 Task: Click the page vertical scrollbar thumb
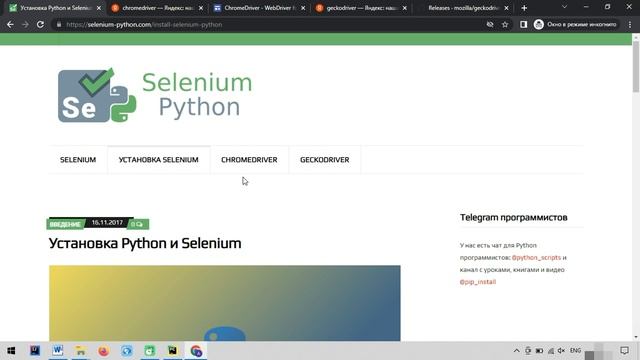pyautogui.click(x=636, y=67)
